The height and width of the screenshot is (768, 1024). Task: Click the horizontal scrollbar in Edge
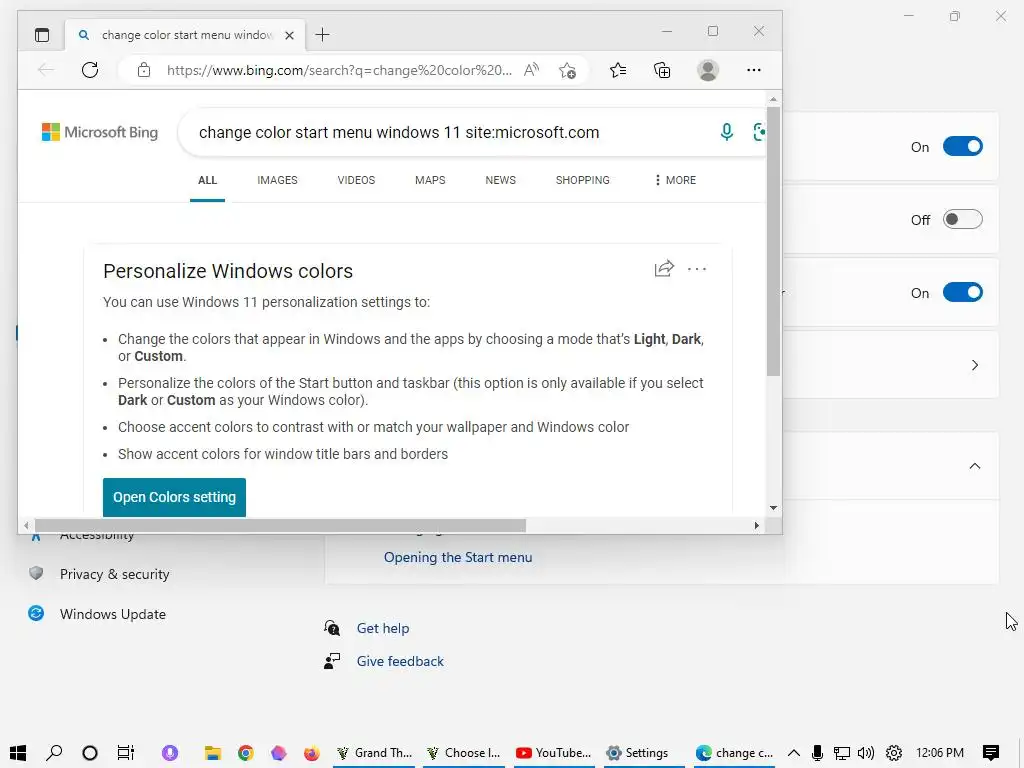point(280,526)
